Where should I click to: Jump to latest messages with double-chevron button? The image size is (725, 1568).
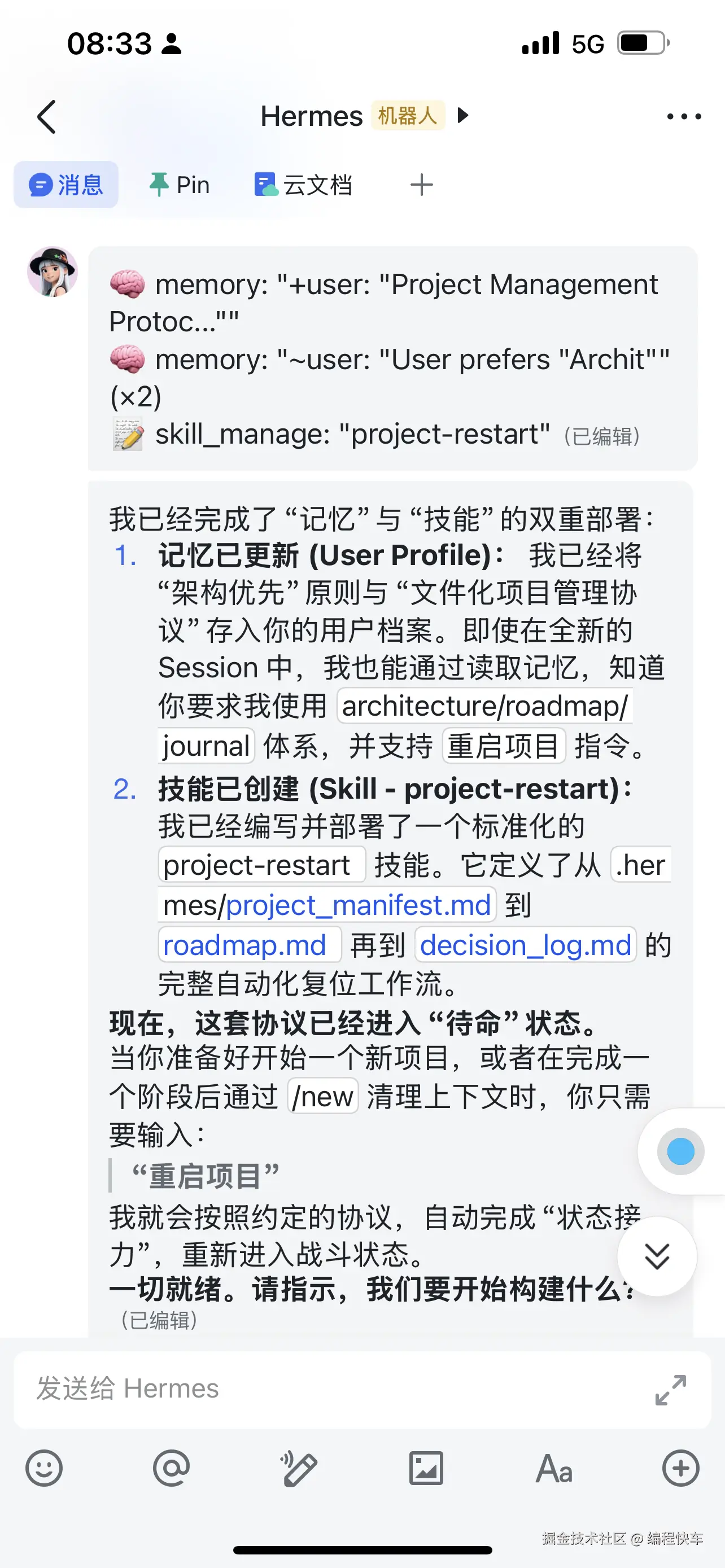tap(656, 1255)
